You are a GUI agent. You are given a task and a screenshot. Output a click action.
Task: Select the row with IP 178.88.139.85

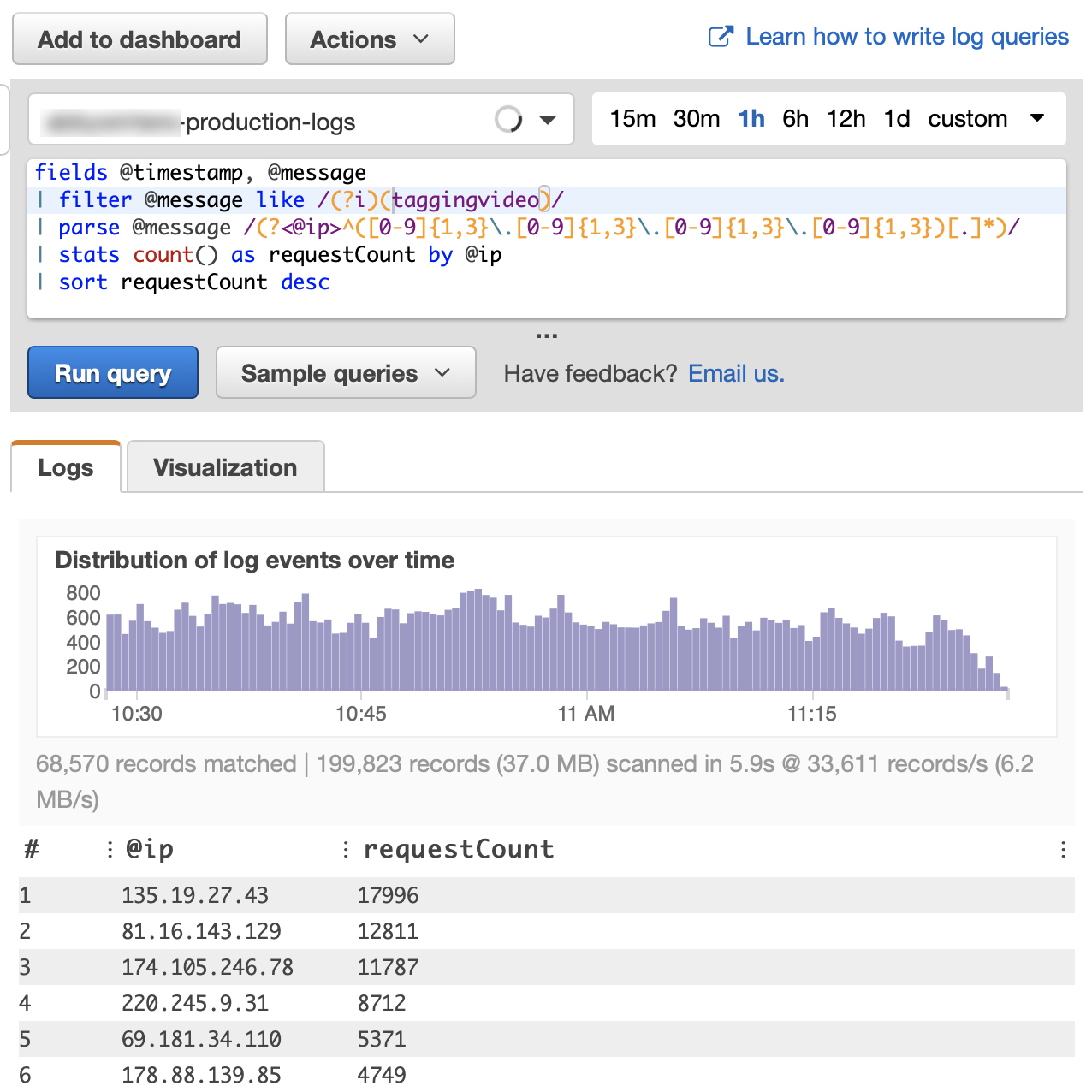[546, 1075]
